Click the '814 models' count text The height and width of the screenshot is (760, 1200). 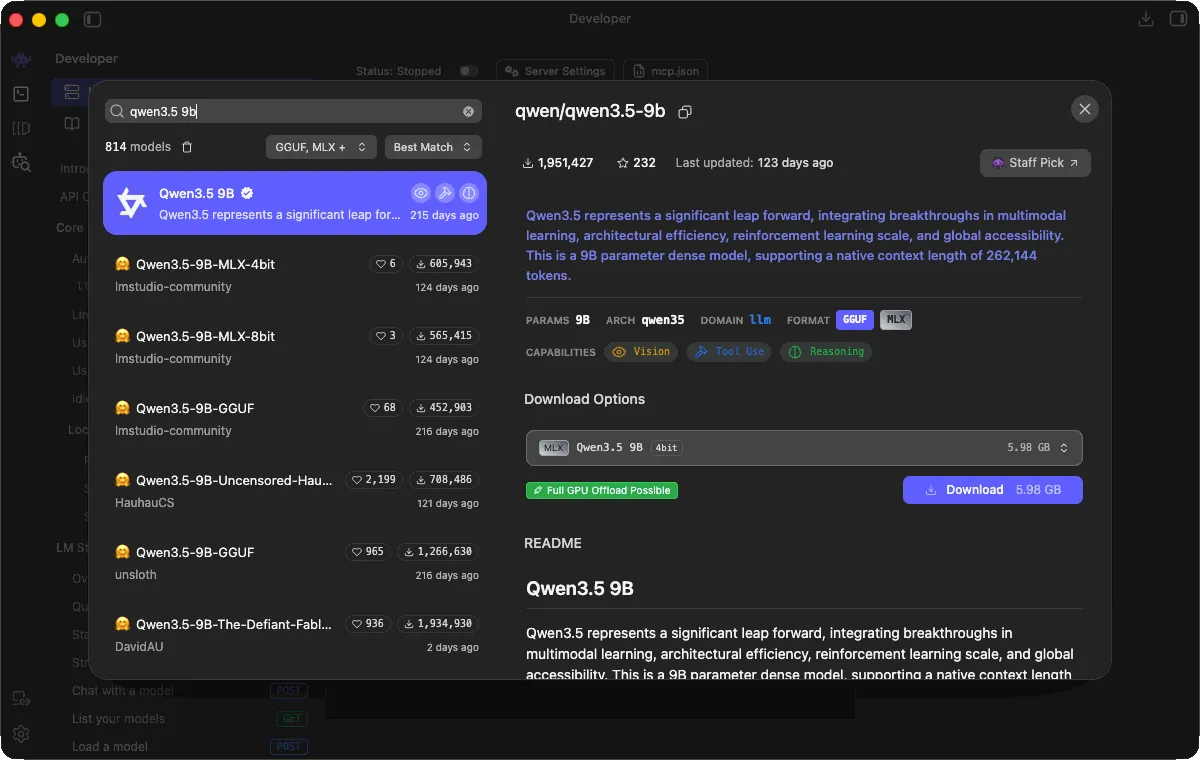coord(138,147)
